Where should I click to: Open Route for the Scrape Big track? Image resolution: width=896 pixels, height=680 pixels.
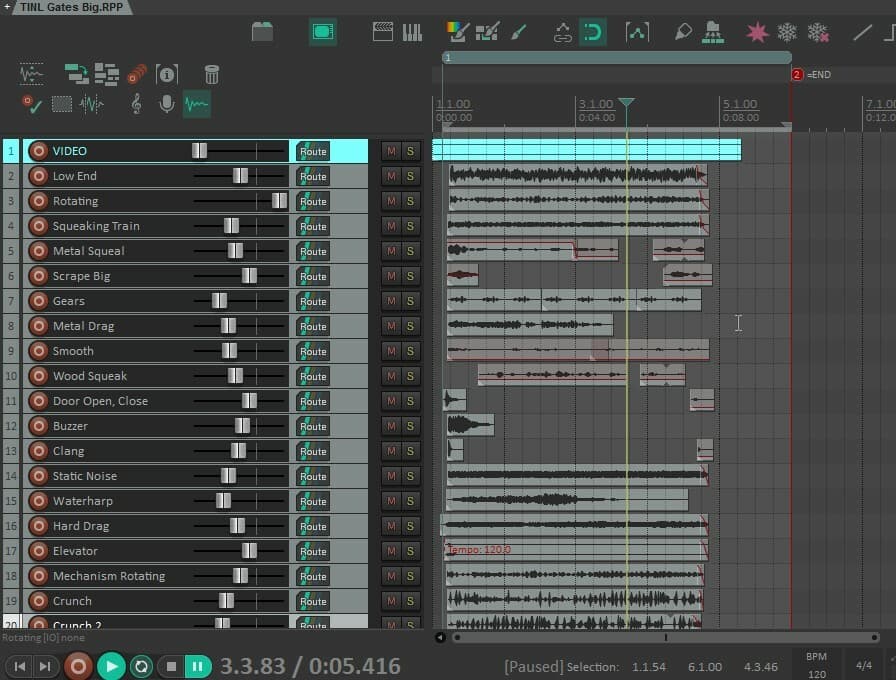(x=313, y=277)
